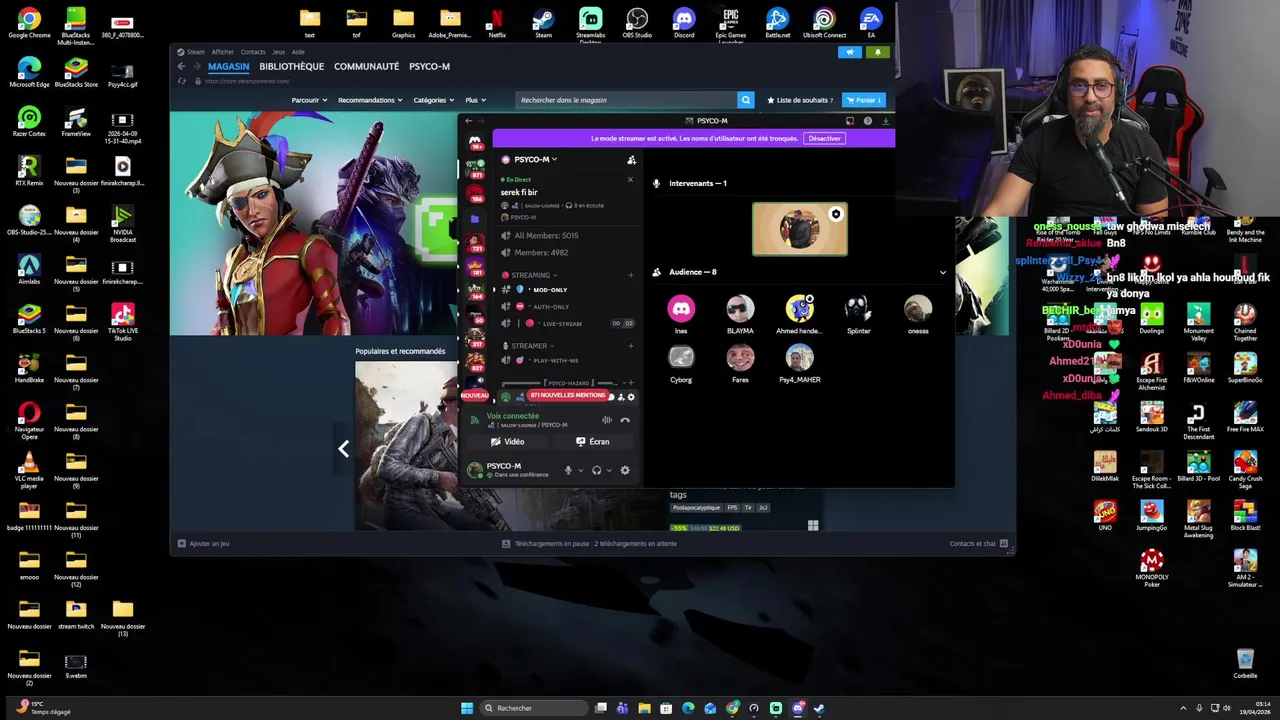Expand Steam Catégories dropdown
This screenshot has width=1280, height=720.
coord(434,100)
